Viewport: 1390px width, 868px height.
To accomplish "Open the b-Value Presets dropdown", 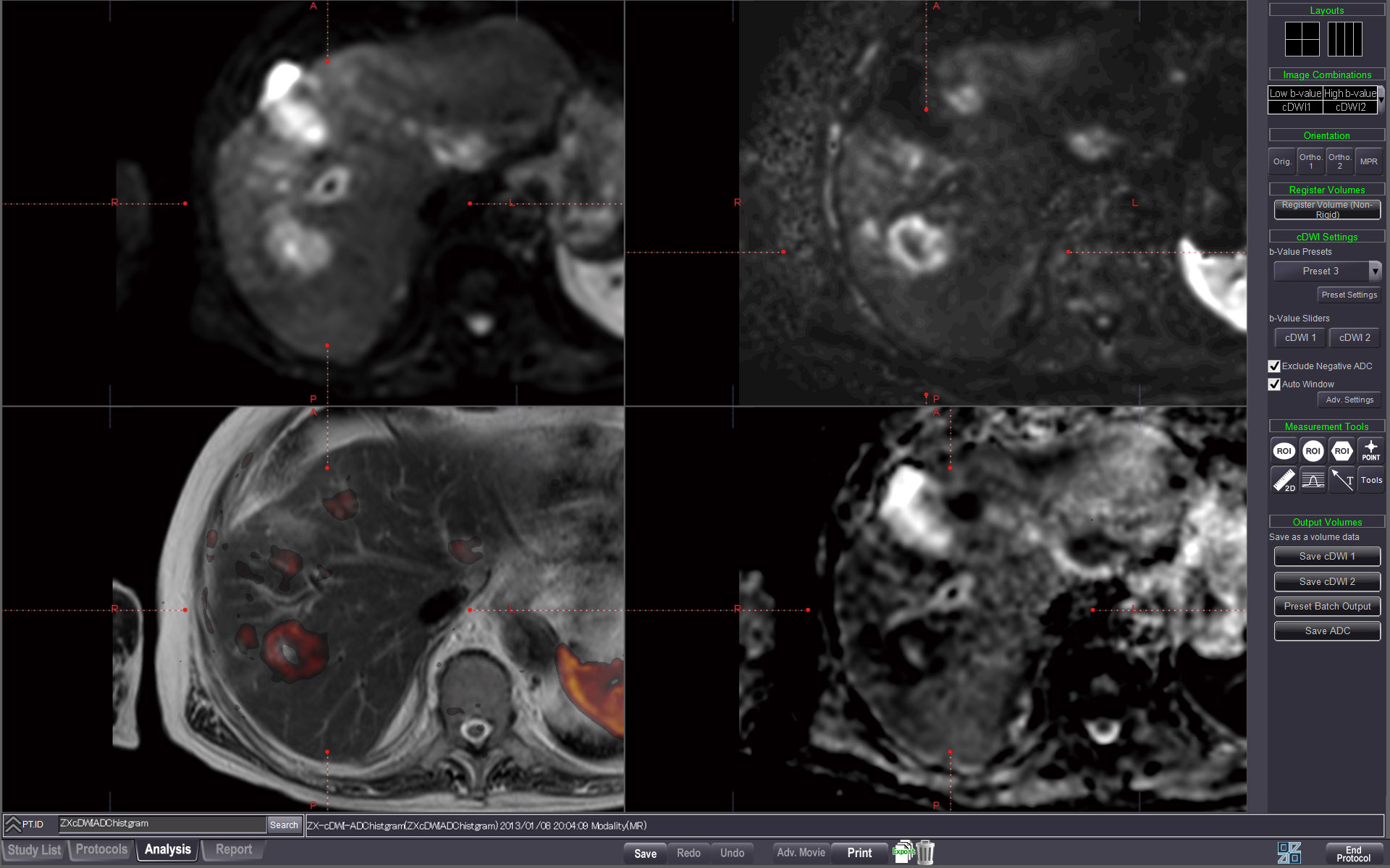I will [x=1374, y=271].
